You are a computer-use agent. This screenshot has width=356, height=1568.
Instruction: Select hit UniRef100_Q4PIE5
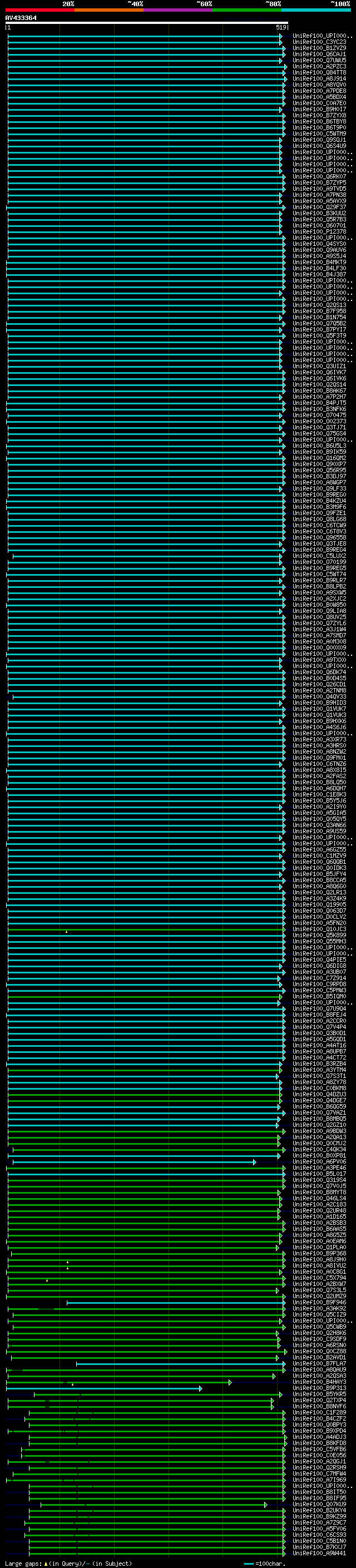pyautogui.click(x=319, y=959)
